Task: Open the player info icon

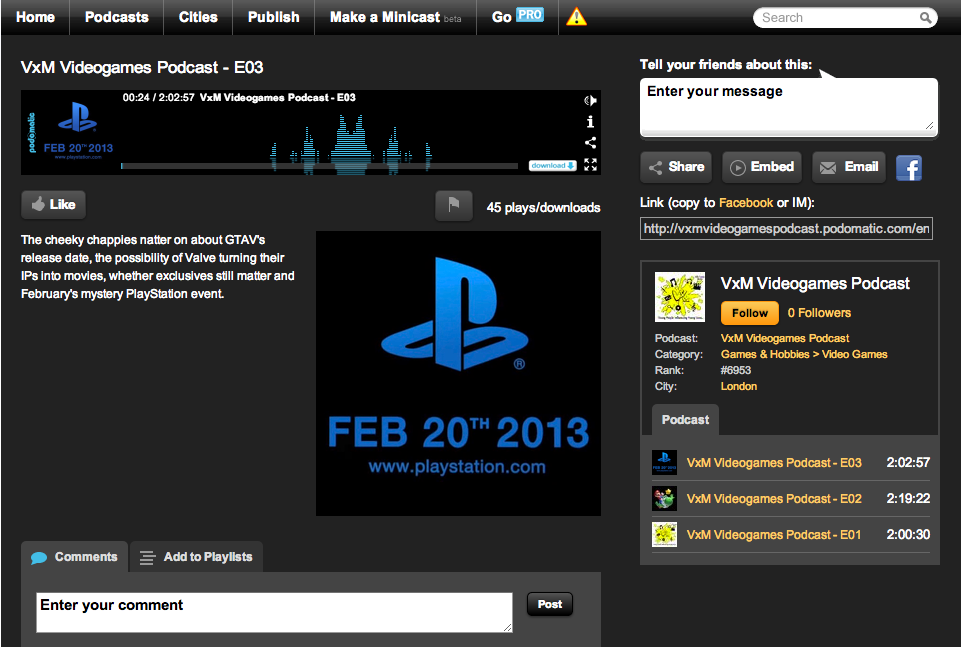Action: (x=591, y=122)
